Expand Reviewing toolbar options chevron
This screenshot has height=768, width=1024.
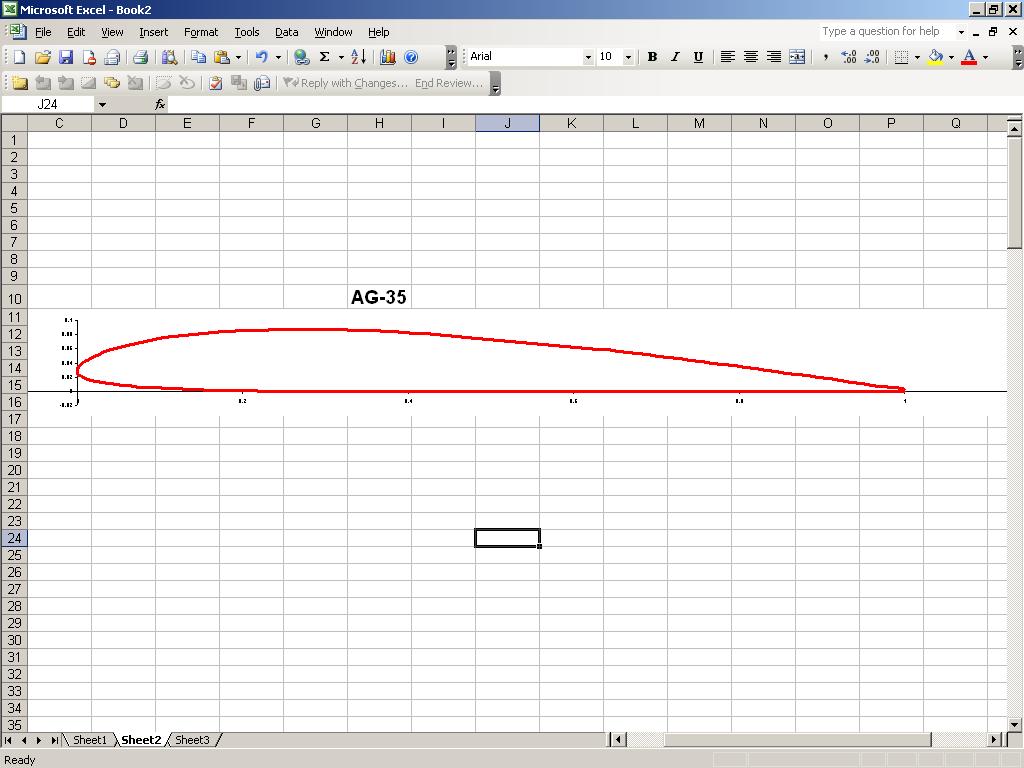496,84
